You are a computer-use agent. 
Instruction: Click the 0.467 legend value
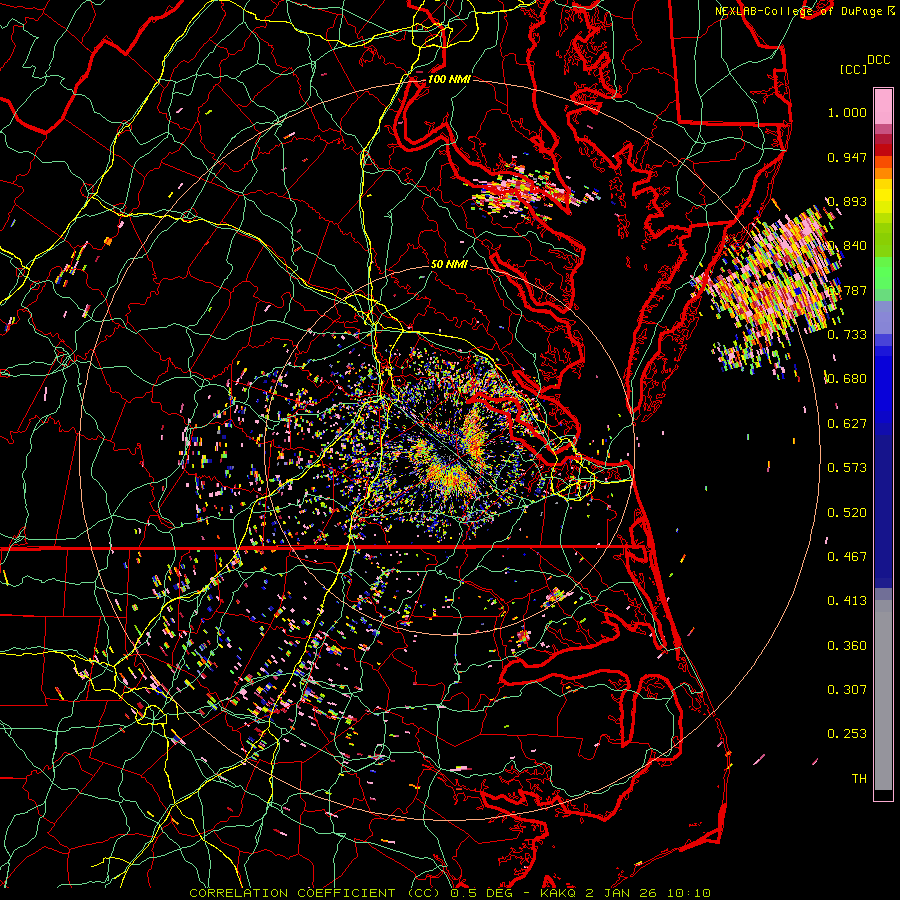click(847, 557)
